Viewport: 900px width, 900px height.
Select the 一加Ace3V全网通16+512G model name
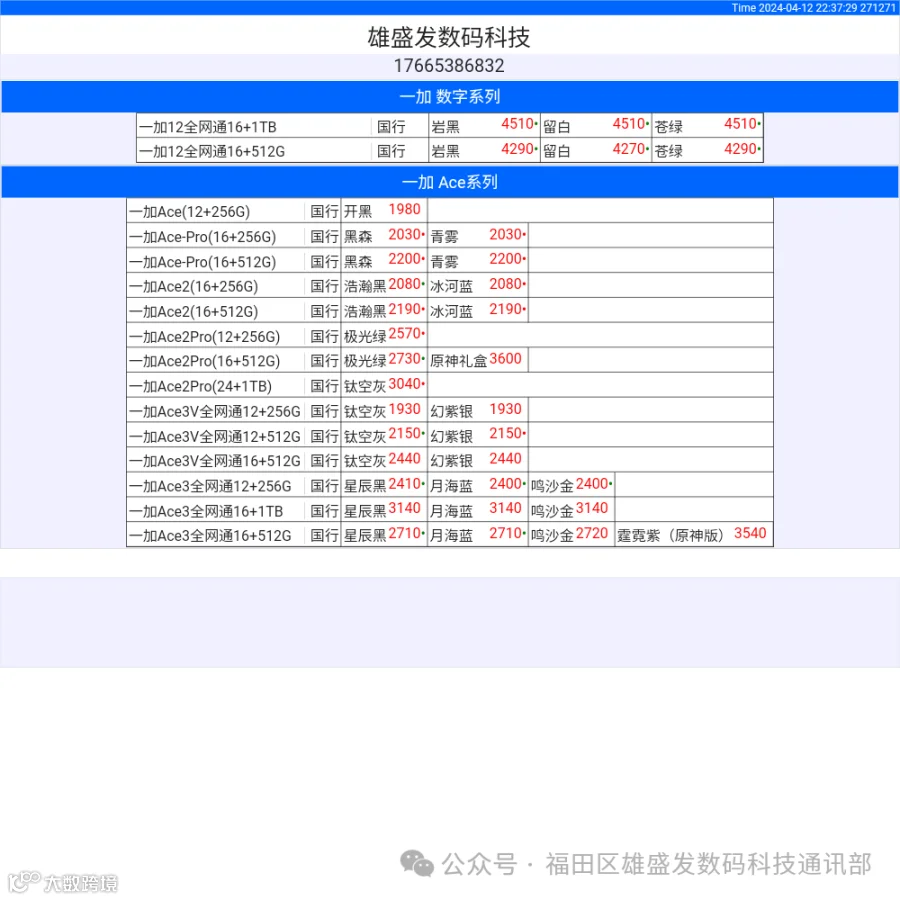coord(215,461)
